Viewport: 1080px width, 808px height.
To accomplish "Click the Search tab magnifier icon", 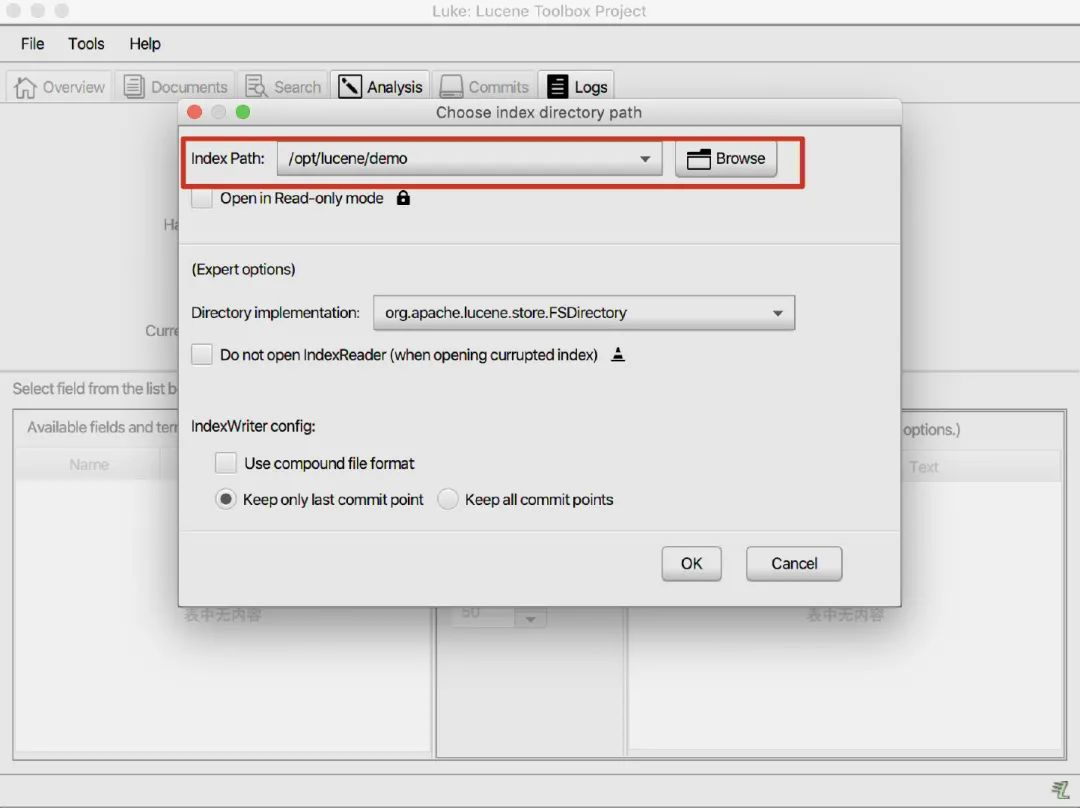I will pyautogui.click(x=256, y=87).
